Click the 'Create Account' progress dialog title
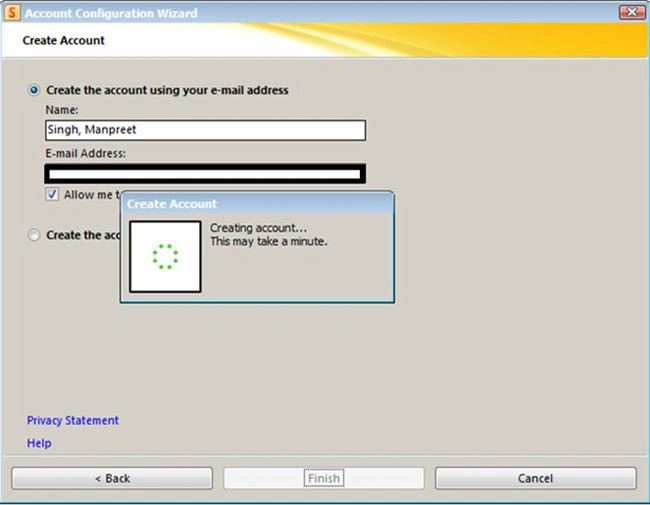Image resolution: width=650 pixels, height=505 pixels. [172, 204]
